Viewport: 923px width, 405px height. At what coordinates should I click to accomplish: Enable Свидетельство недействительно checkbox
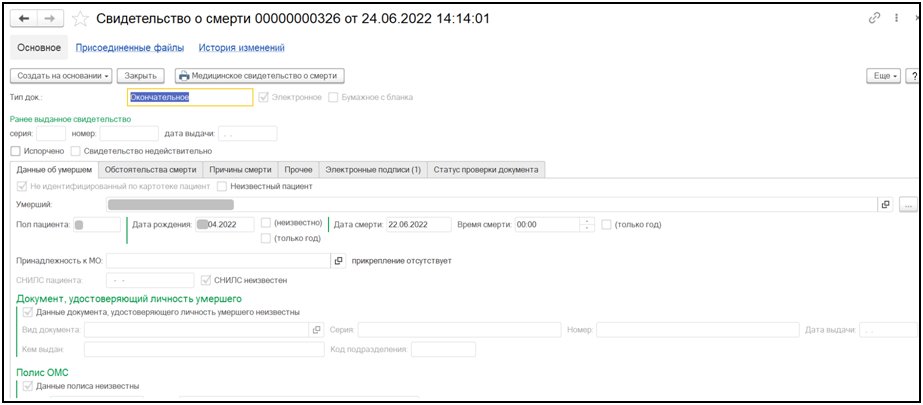pos(76,151)
